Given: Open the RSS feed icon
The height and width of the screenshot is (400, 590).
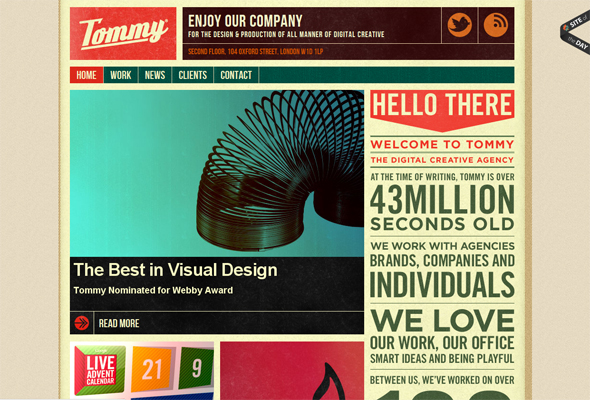Looking at the screenshot, I should coord(496,25).
